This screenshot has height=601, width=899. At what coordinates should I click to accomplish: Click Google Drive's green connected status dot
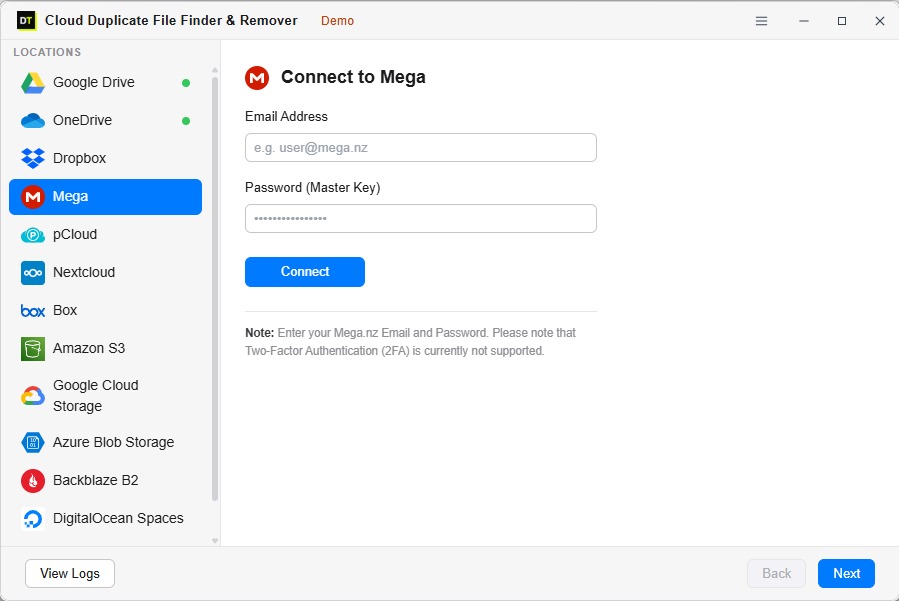click(x=186, y=83)
